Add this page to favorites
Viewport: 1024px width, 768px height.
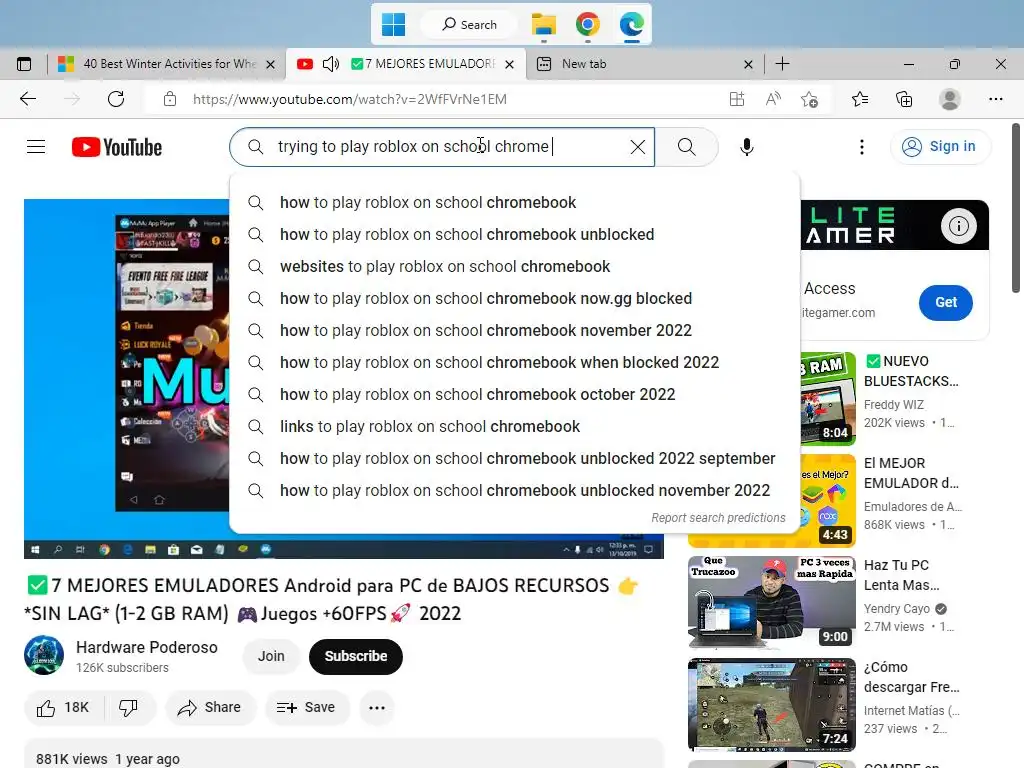pos(809,99)
